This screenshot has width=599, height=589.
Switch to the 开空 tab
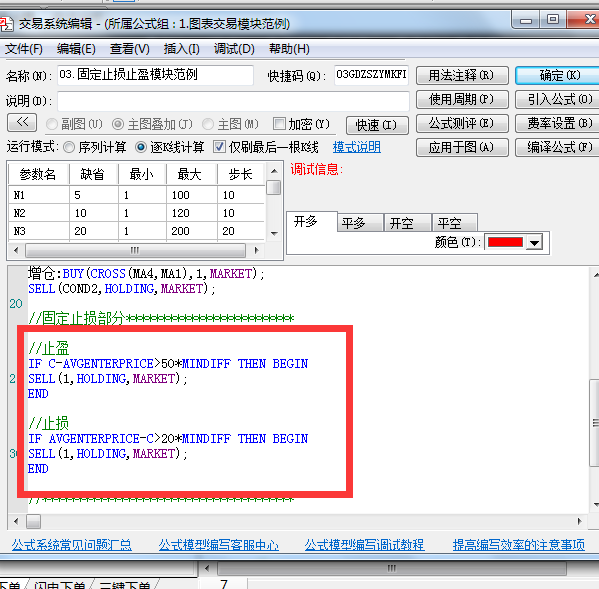tap(408, 223)
